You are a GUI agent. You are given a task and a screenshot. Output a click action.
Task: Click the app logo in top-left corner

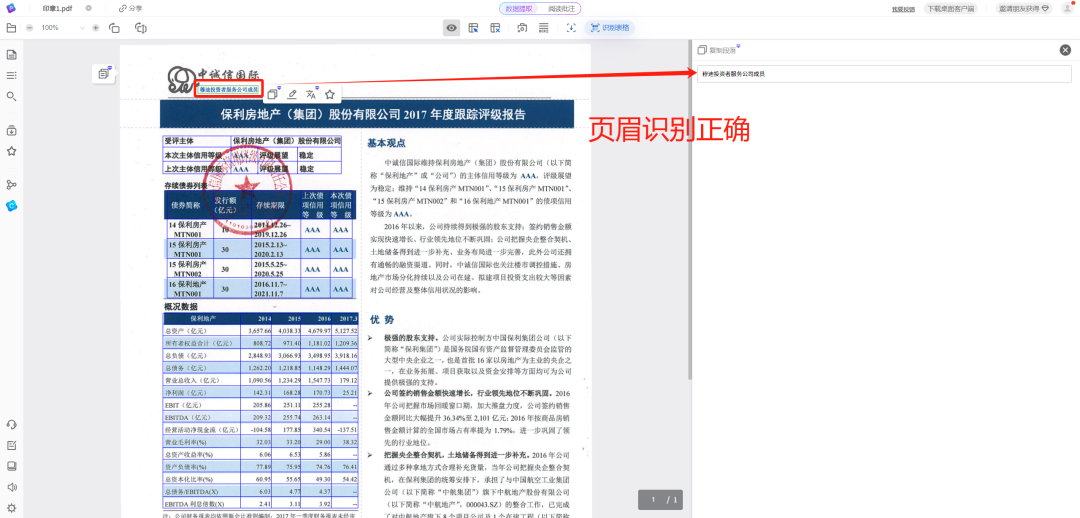(10, 8)
